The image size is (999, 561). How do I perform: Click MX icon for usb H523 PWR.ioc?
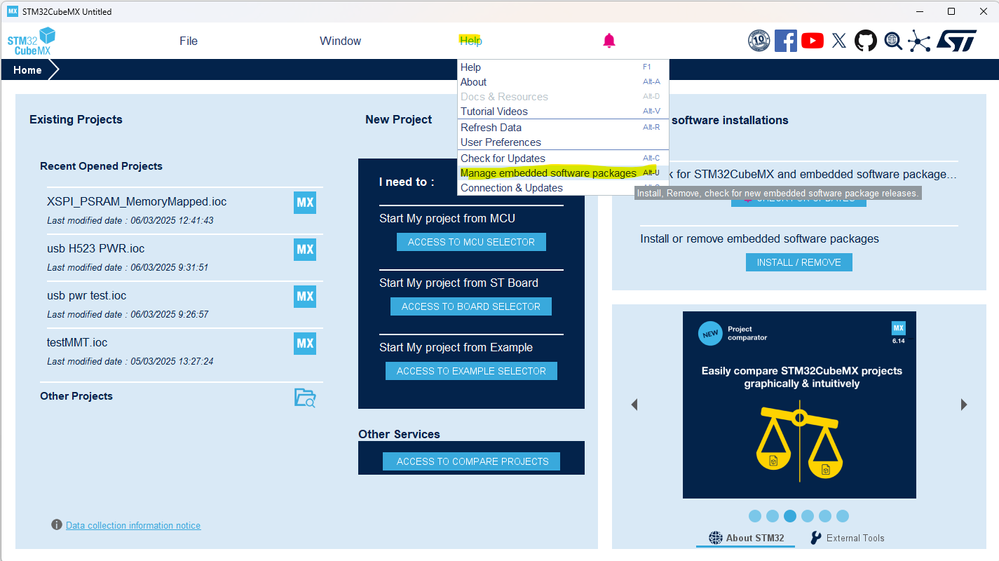305,250
